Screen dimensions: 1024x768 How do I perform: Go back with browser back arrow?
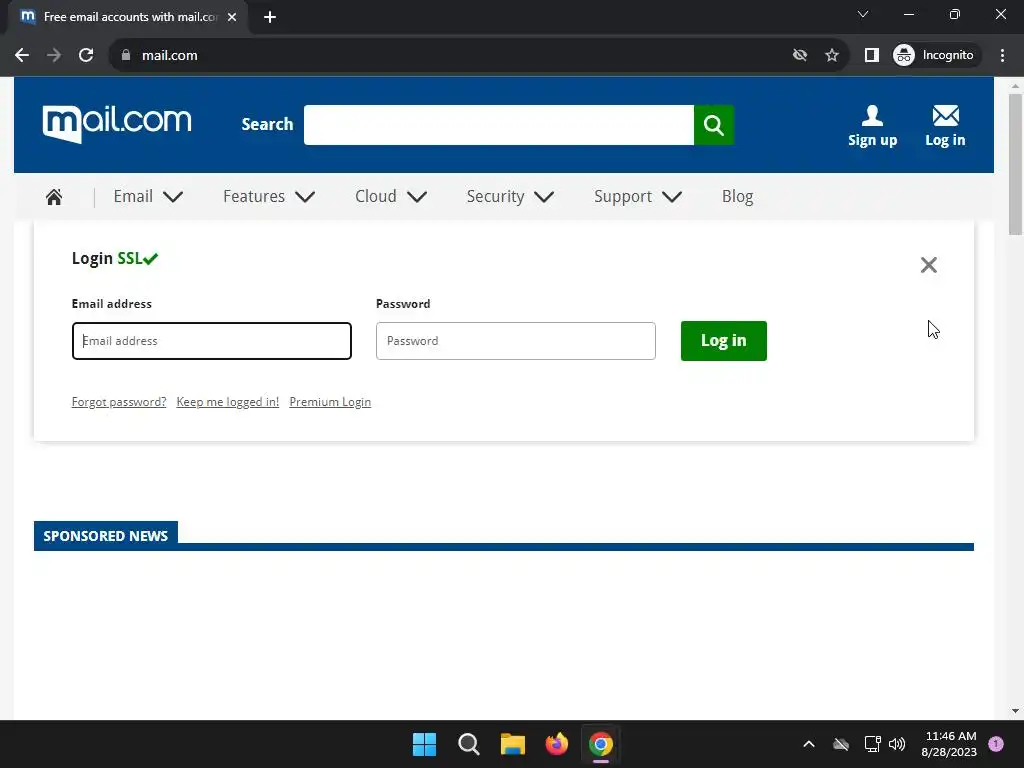[x=22, y=55]
